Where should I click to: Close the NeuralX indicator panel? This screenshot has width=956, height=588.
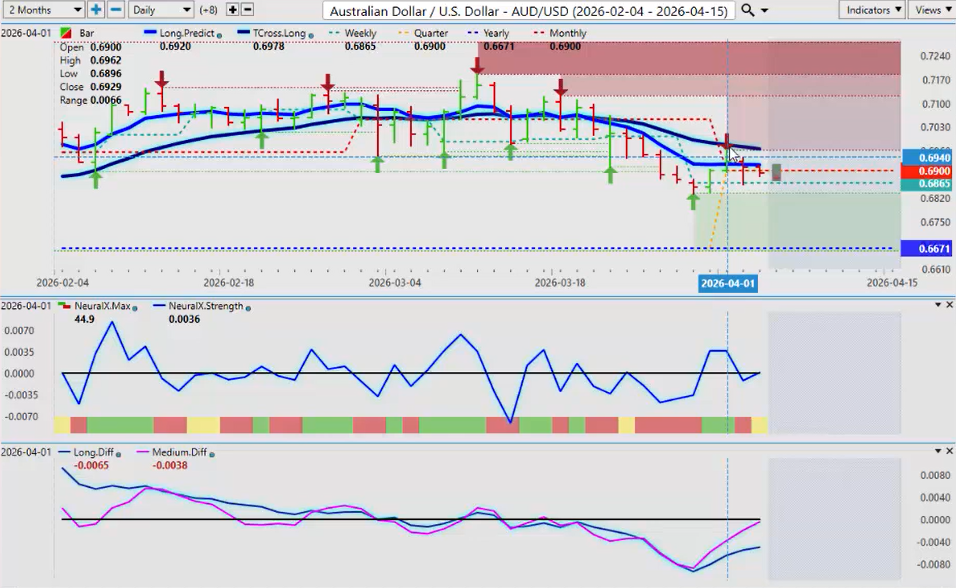[949, 304]
